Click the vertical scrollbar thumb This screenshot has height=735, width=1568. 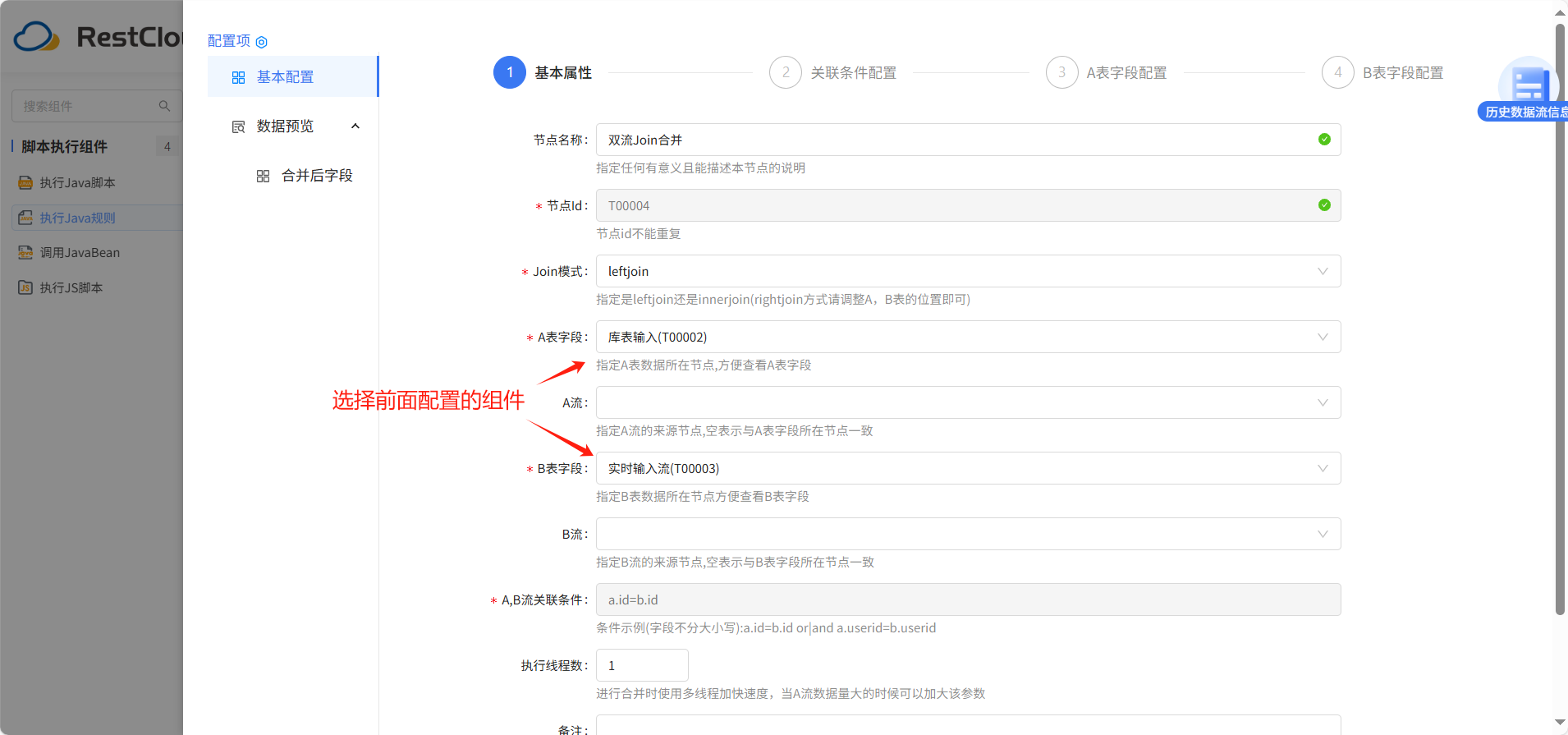point(1560,319)
